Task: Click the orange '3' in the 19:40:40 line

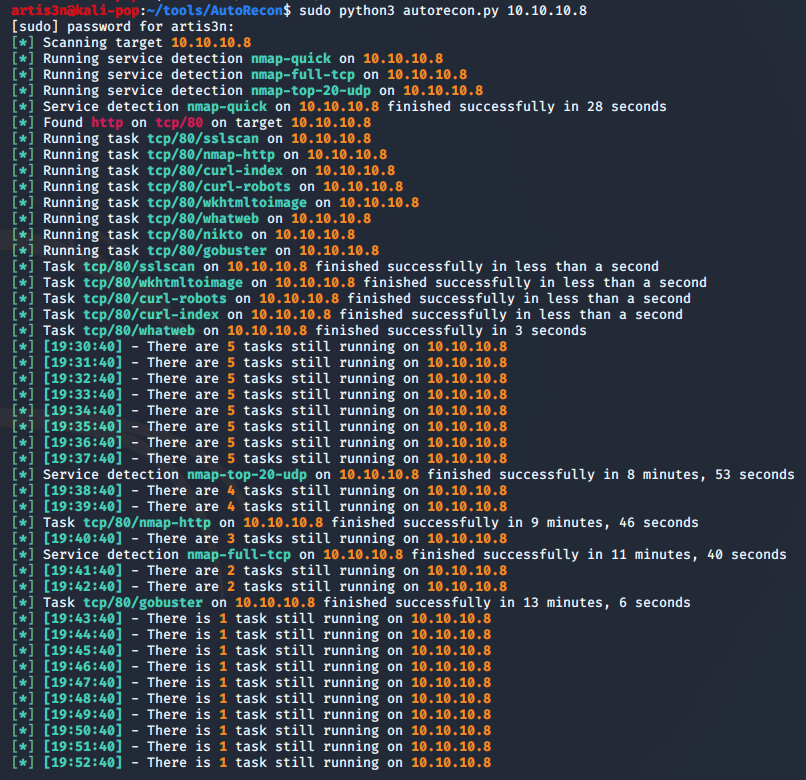Action: pyautogui.click(x=231, y=538)
